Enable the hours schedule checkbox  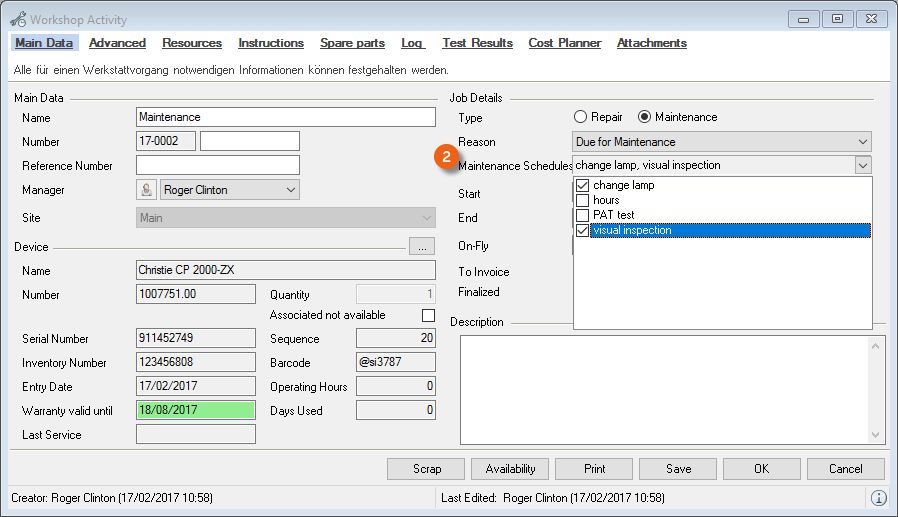[582, 201]
